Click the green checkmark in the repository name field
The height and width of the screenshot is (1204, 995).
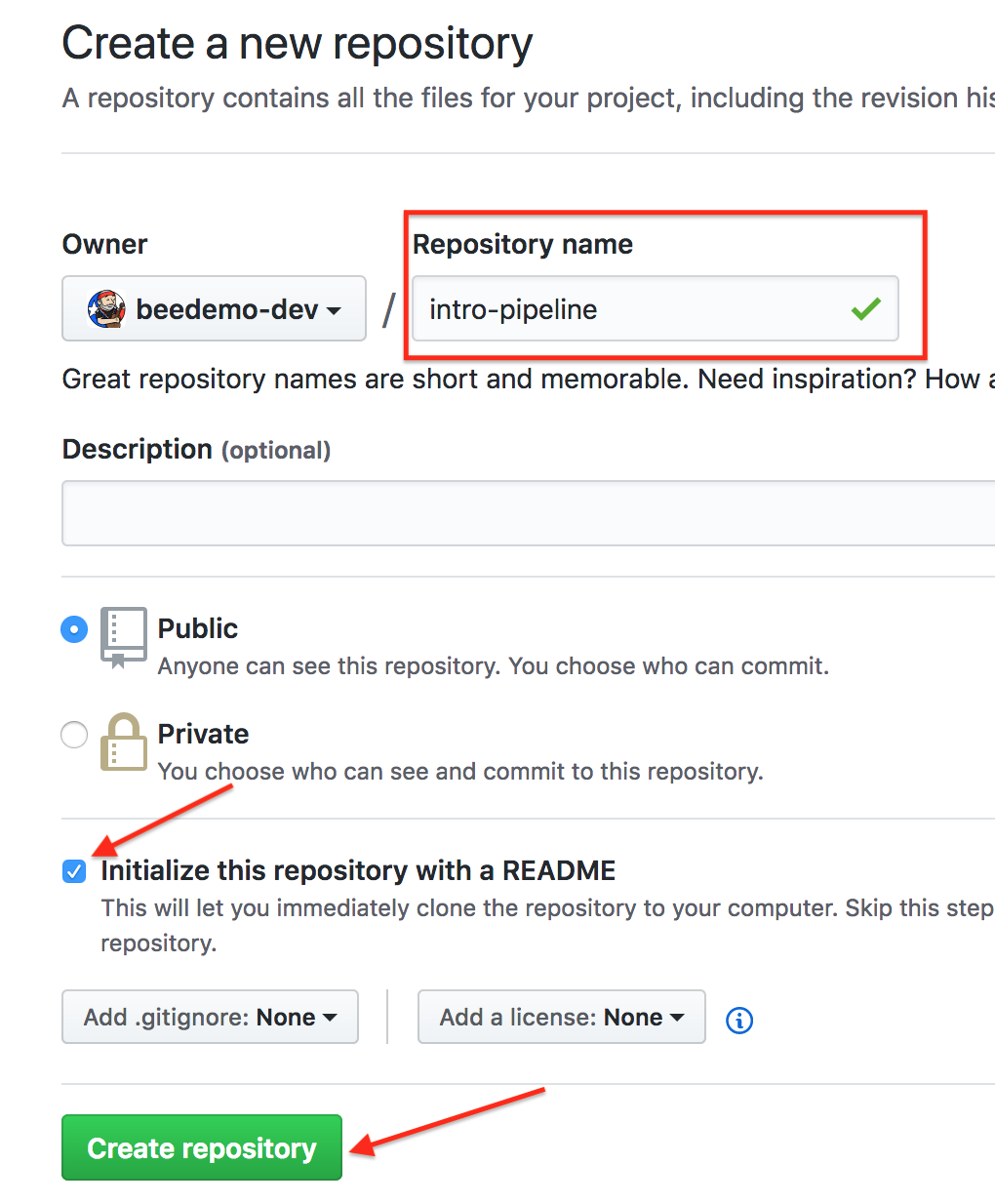pos(865,309)
